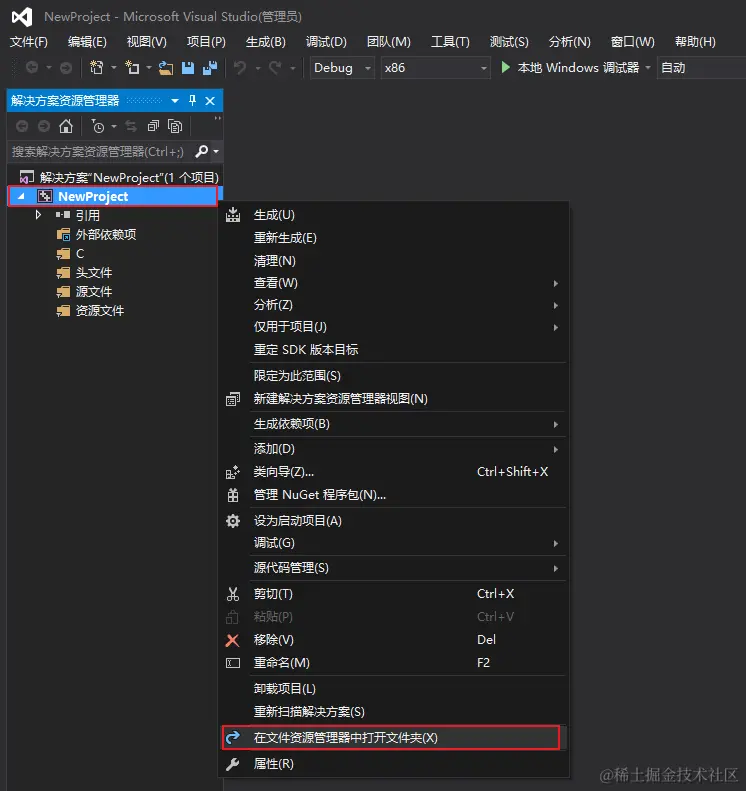
Task: Click the New Project toolbar icon
Action: point(96,67)
